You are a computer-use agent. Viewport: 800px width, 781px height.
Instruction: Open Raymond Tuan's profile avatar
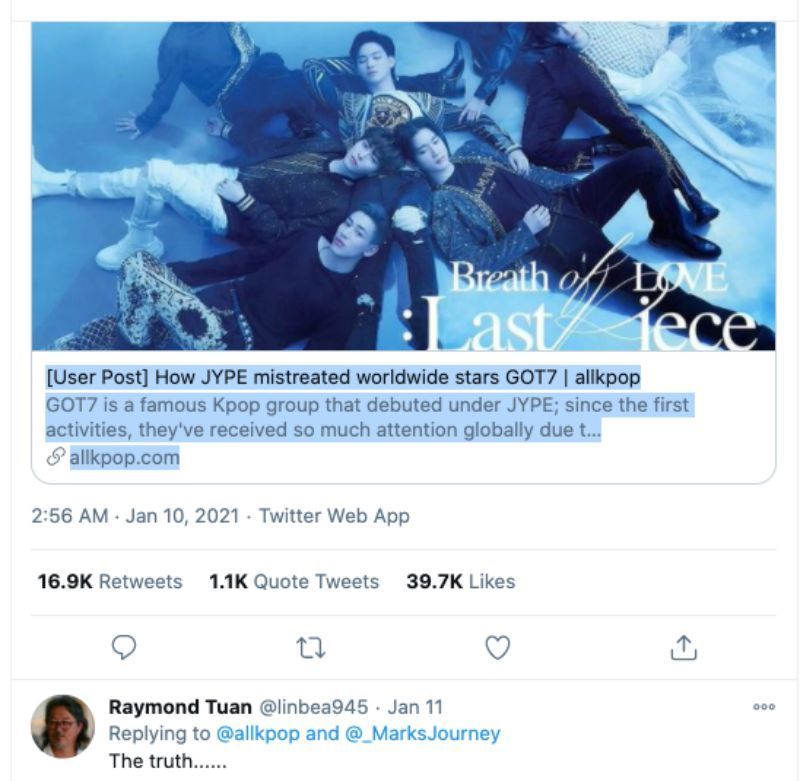tap(62, 726)
